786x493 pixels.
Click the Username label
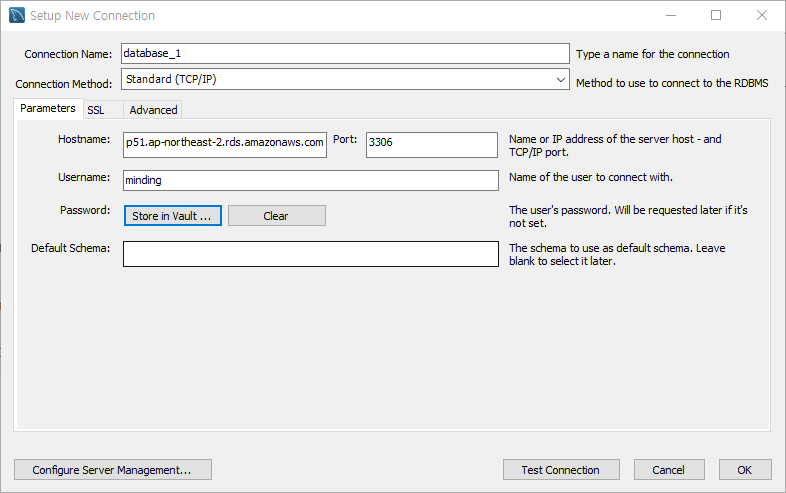[x=84, y=177]
